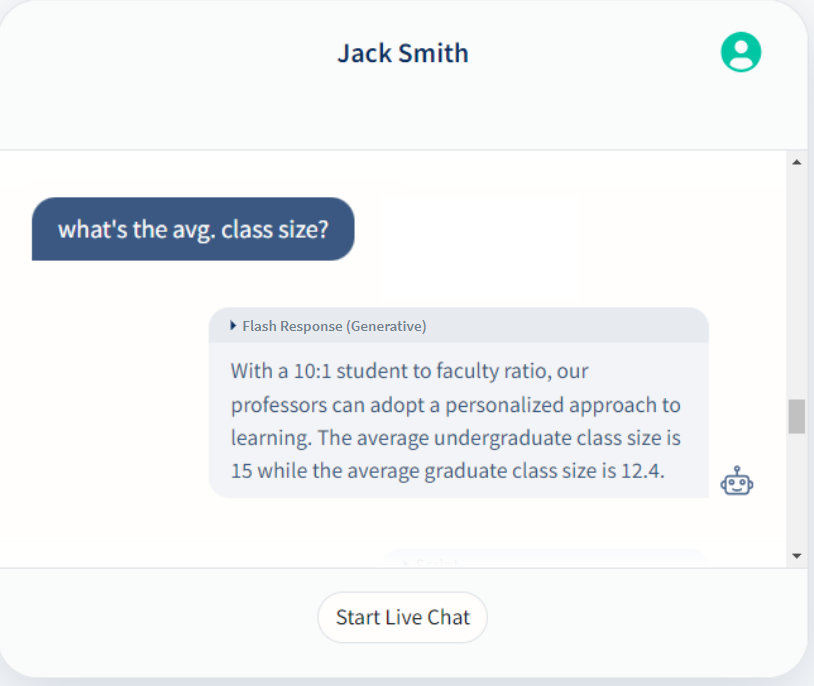Click the scrollbar down arrow
814x686 pixels.
point(796,555)
